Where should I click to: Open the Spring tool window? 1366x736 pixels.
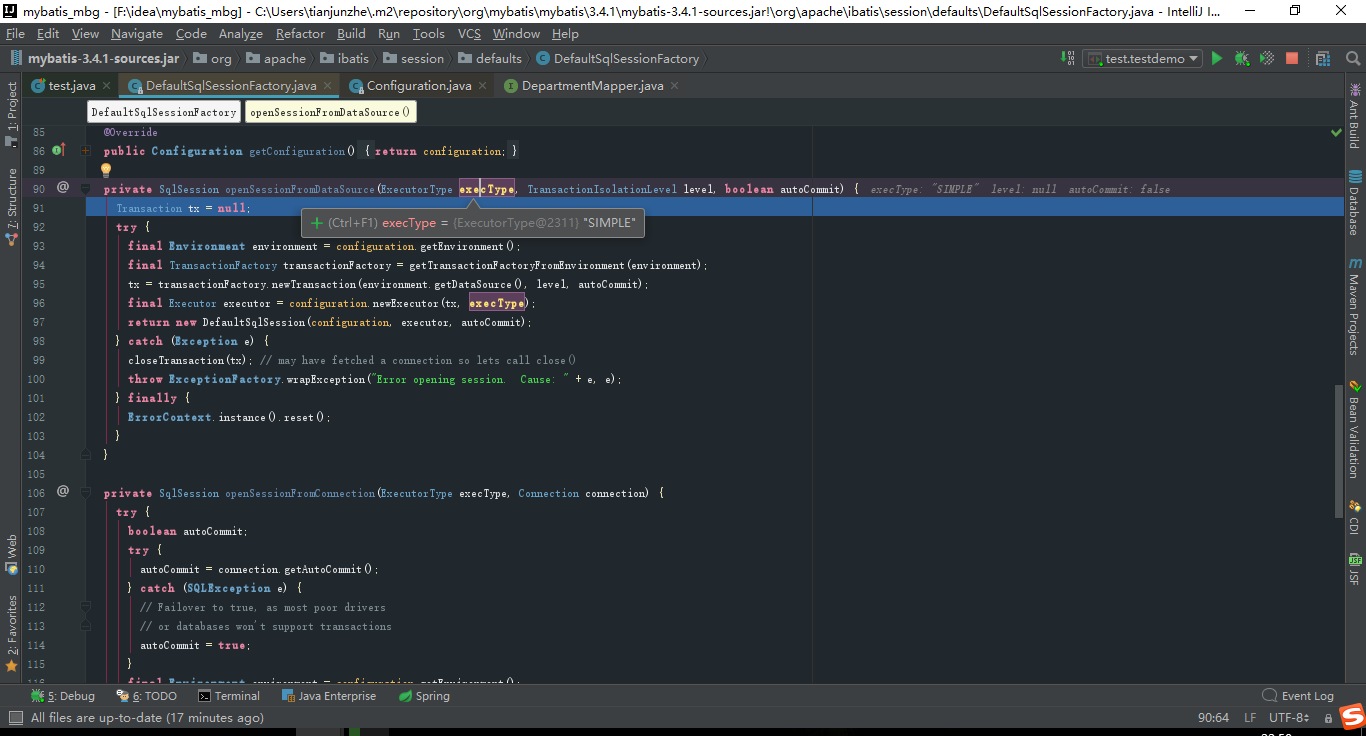click(x=425, y=695)
